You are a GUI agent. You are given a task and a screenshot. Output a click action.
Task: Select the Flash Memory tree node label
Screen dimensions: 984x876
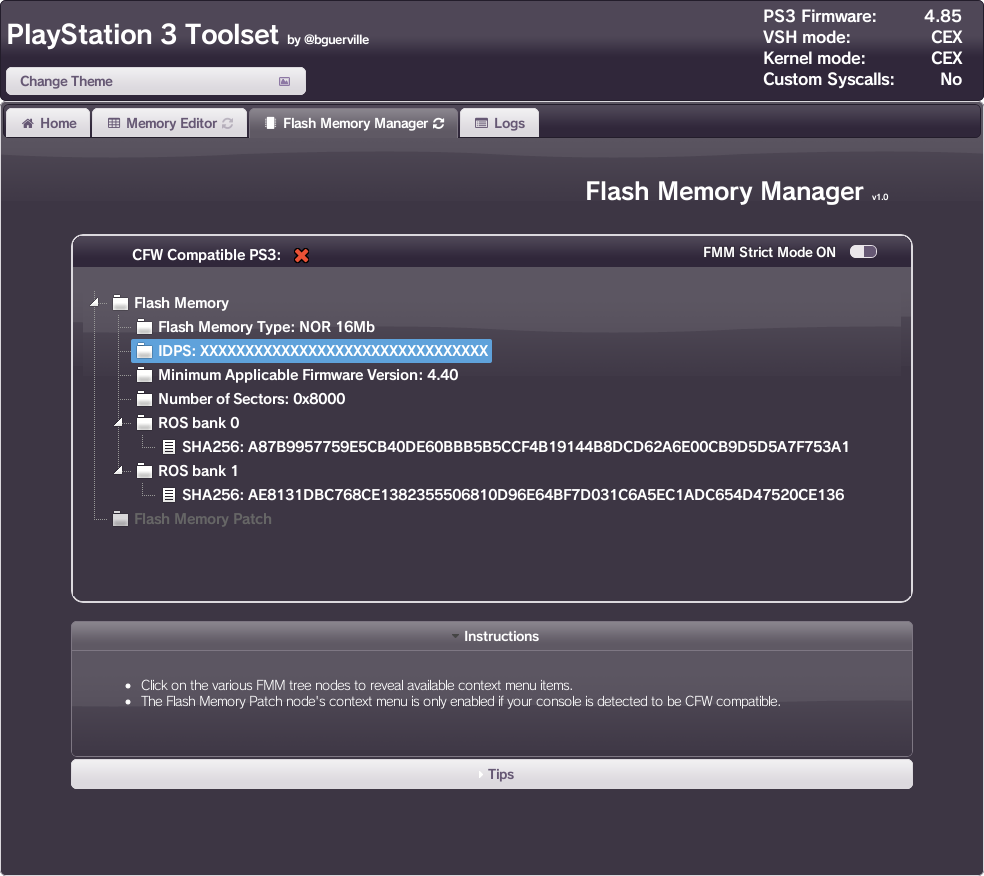coord(181,303)
